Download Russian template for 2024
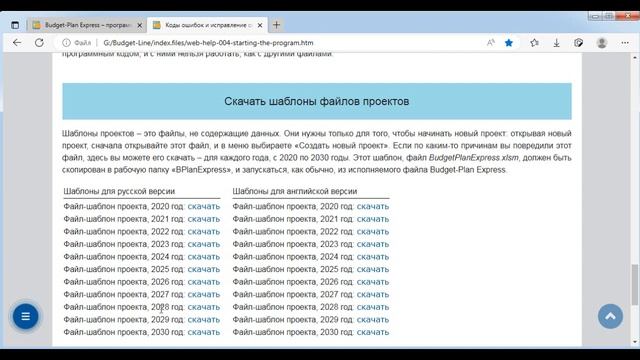Image resolution: width=640 pixels, height=360 pixels. tap(204, 257)
